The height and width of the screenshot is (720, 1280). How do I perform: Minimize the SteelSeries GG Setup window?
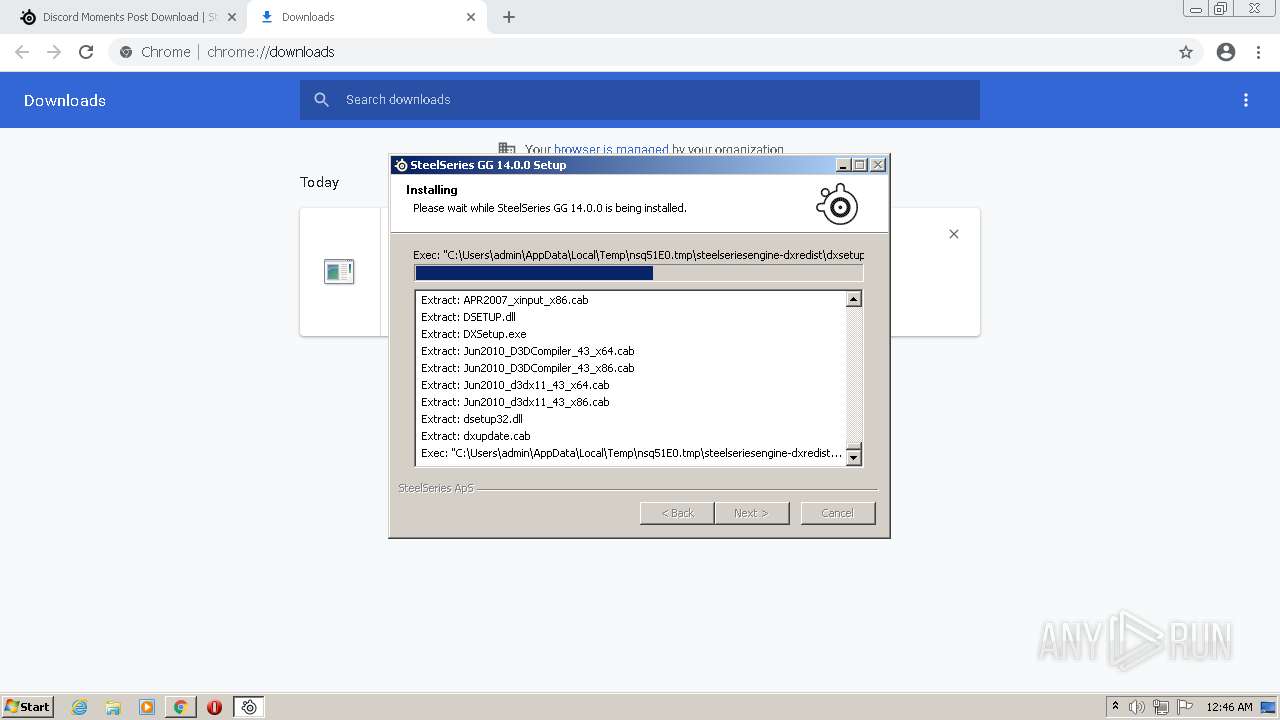[843, 165]
